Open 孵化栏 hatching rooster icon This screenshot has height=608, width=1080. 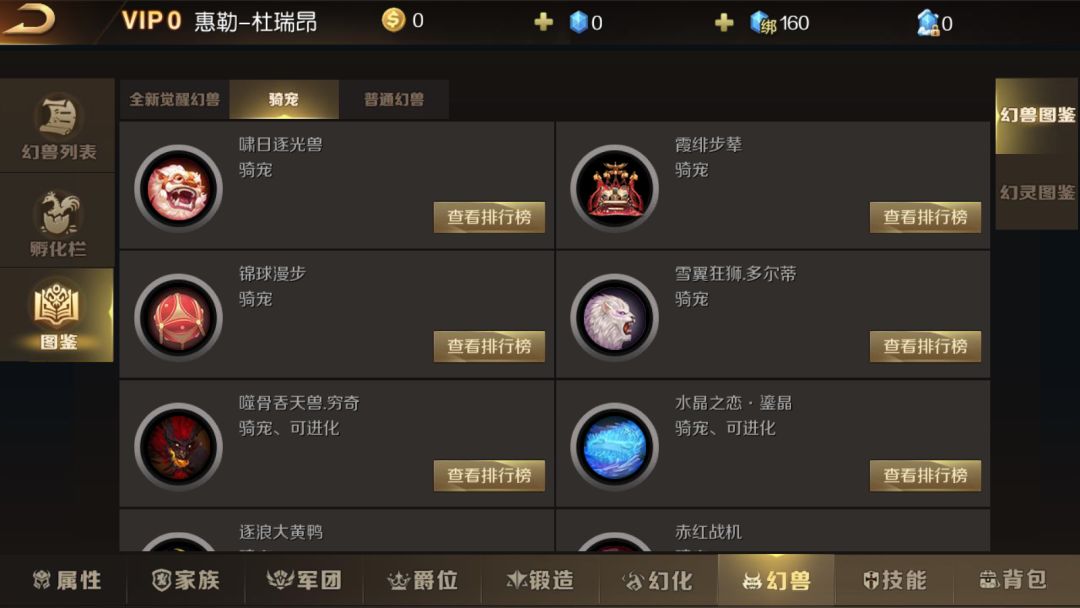(58, 213)
